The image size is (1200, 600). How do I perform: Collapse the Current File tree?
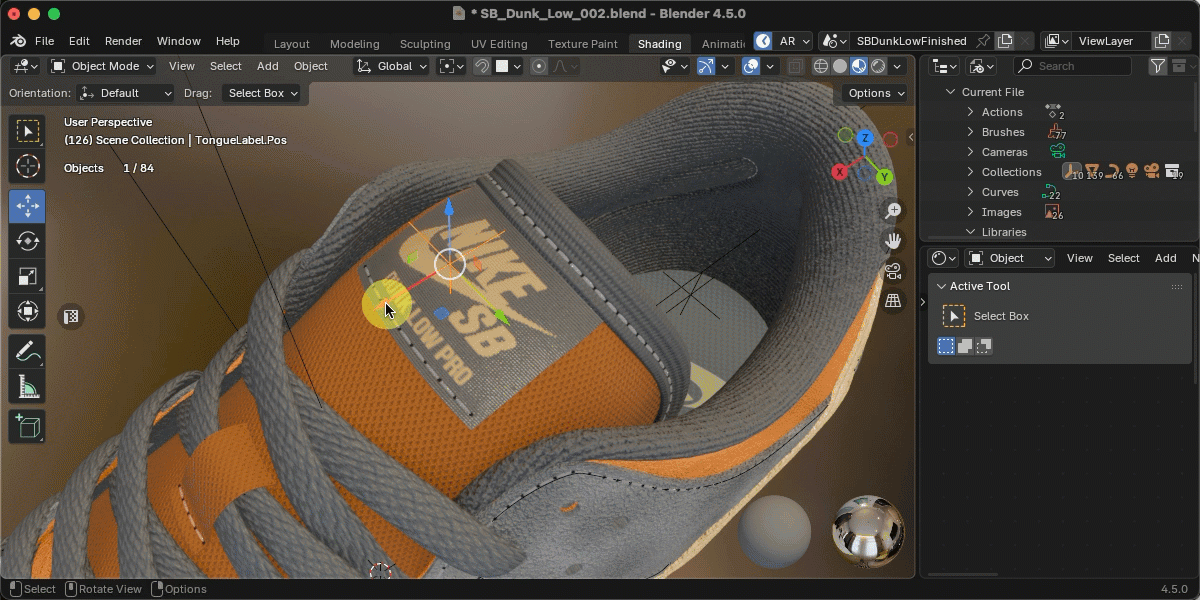[950, 92]
